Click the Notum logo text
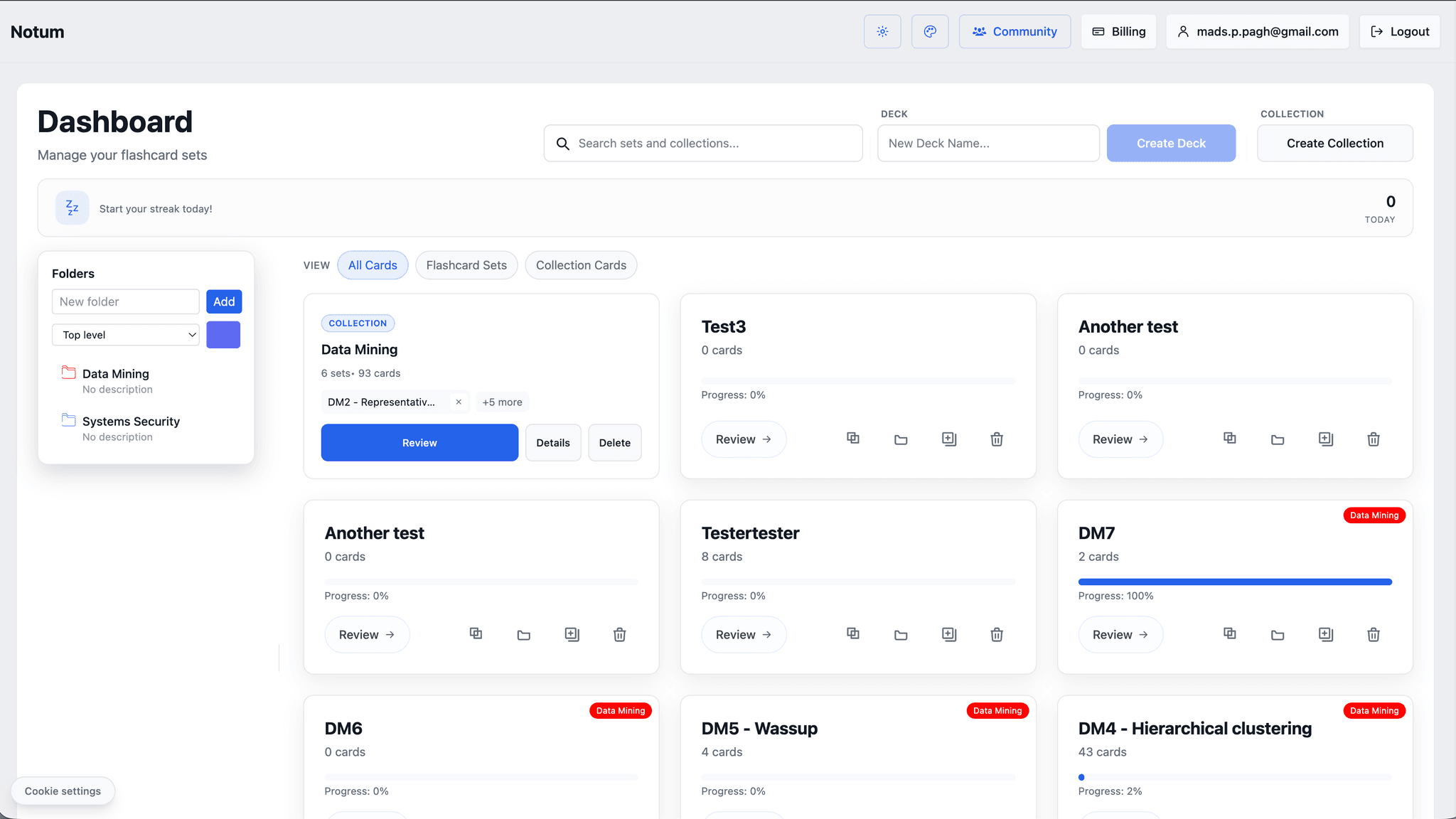 pos(38,32)
